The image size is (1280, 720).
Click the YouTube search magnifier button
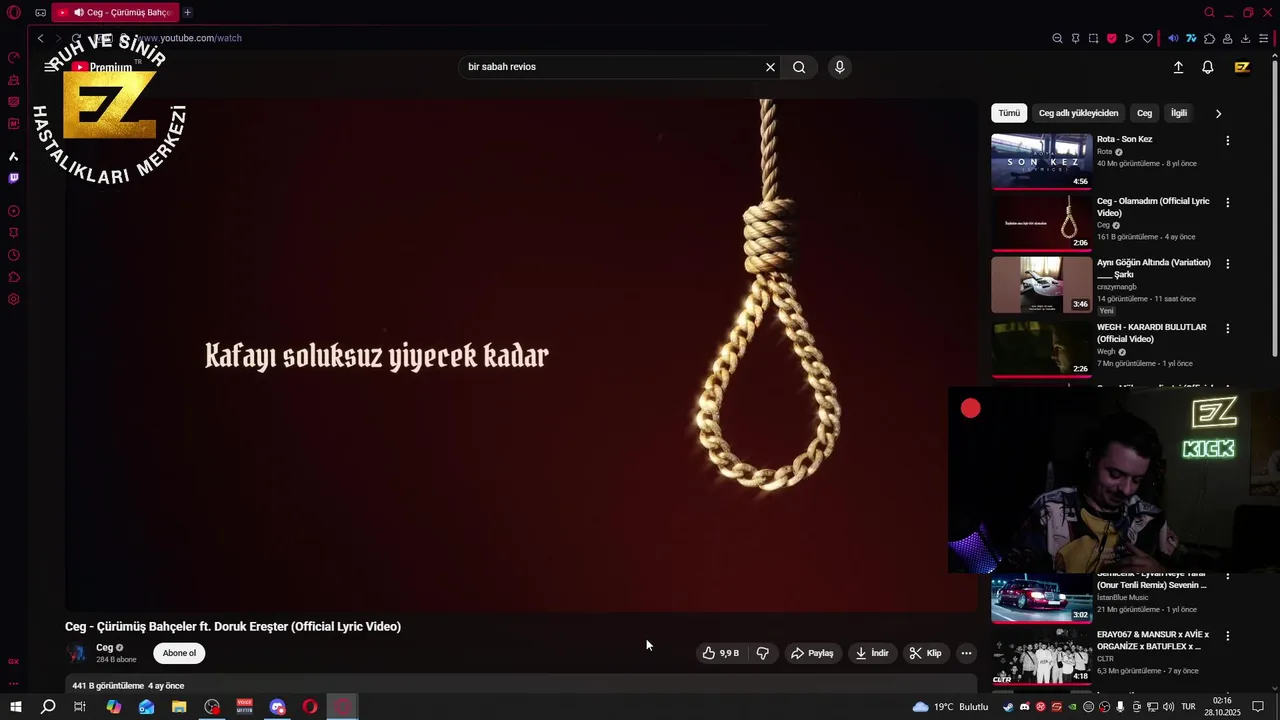coord(799,67)
